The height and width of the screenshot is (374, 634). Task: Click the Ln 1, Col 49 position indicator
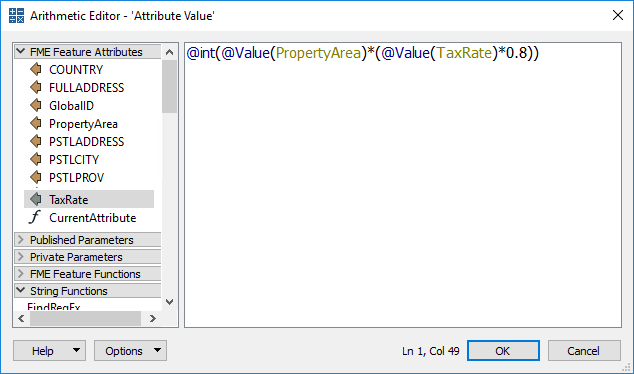pos(431,351)
